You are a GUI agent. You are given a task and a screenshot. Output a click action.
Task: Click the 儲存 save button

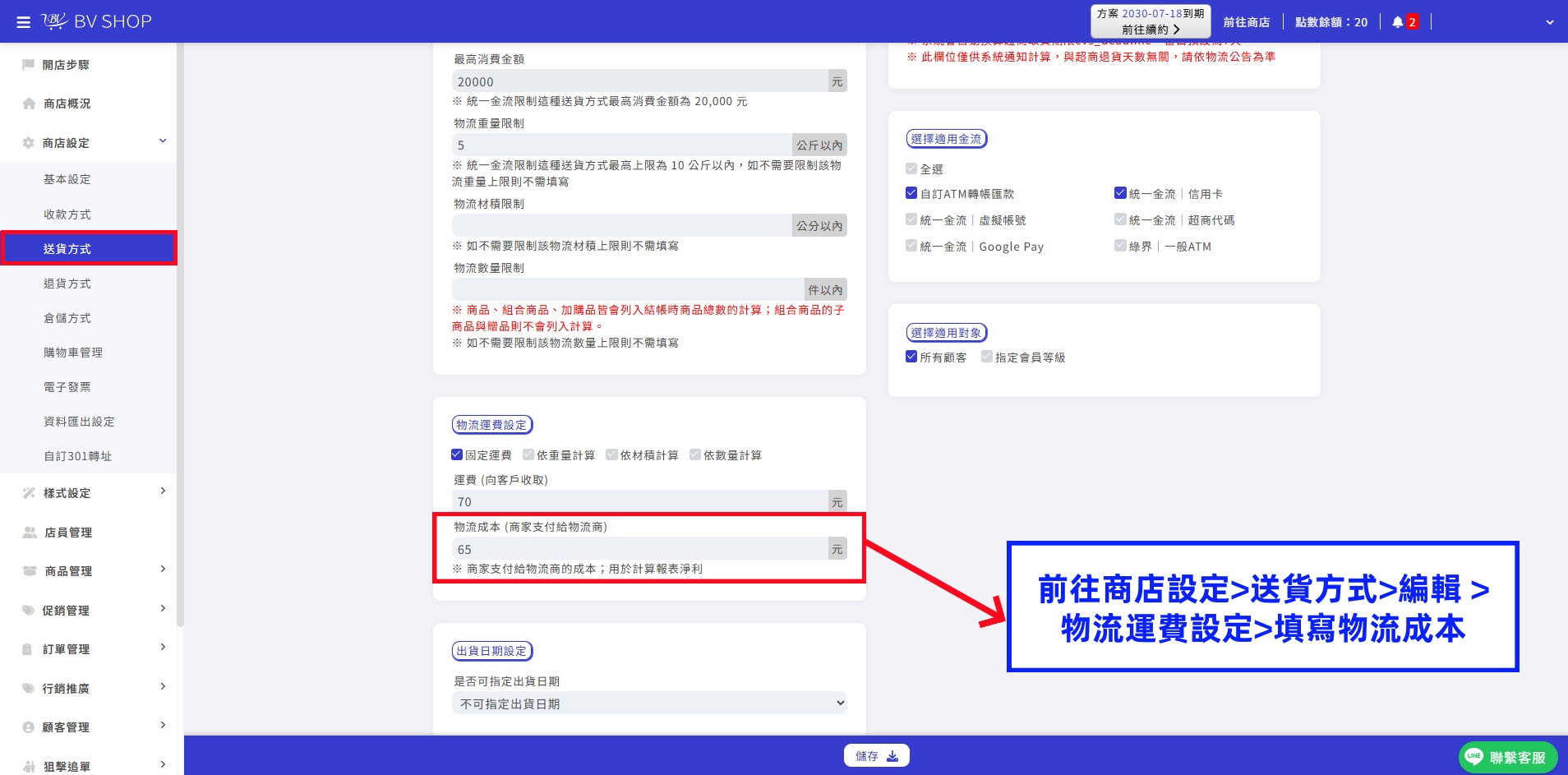876,756
